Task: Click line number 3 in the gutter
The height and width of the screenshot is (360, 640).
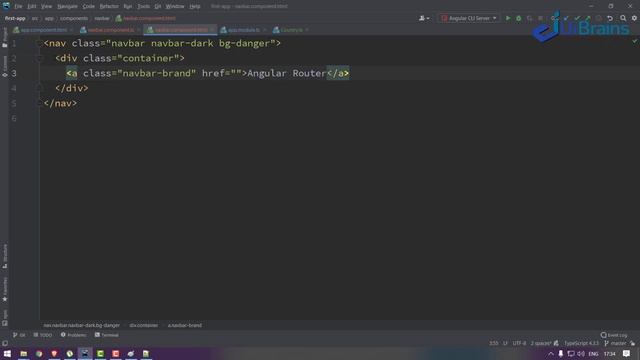Action: coord(14,73)
